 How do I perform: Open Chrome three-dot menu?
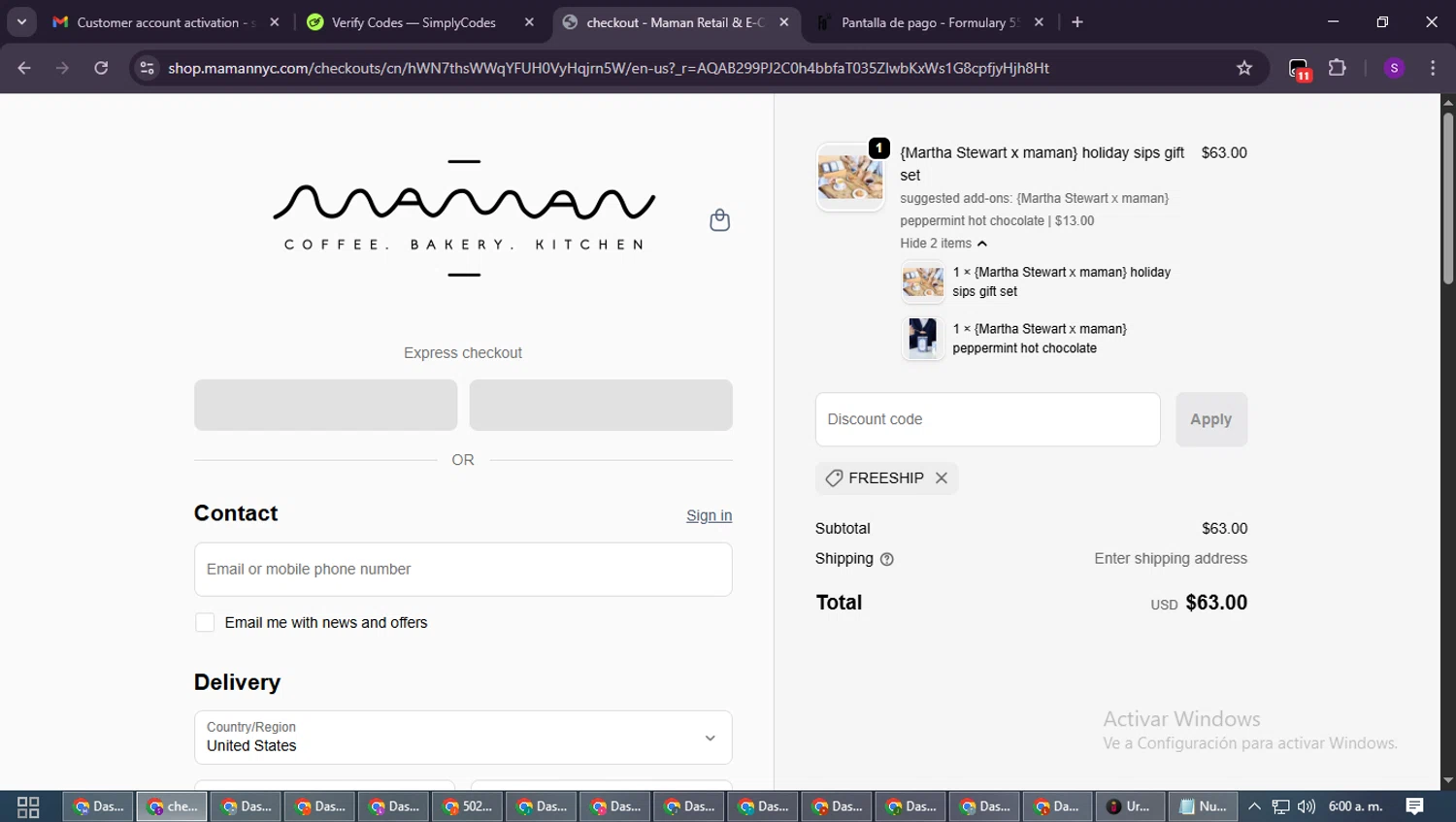pos(1433,68)
